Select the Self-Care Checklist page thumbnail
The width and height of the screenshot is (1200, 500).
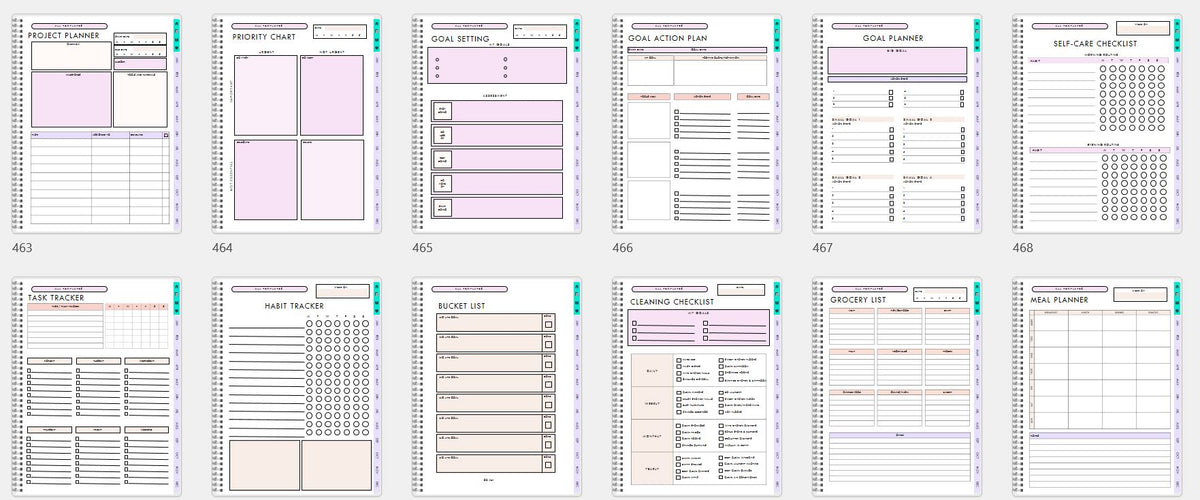click(x=1097, y=124)
